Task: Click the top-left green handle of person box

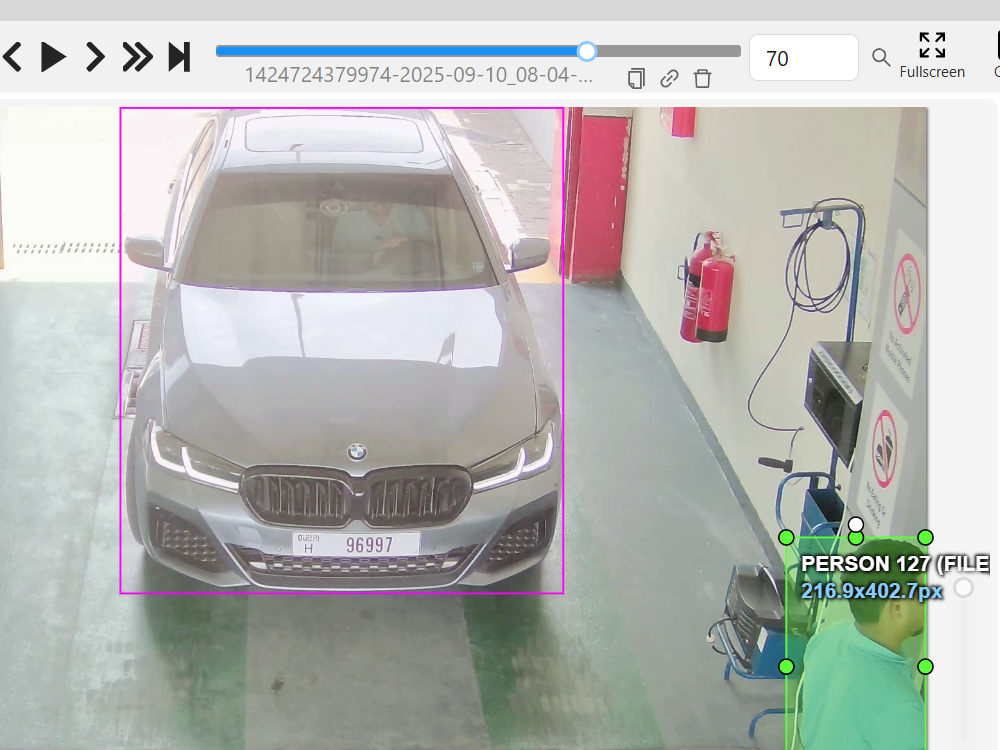Action: click(x=786, y=538)
